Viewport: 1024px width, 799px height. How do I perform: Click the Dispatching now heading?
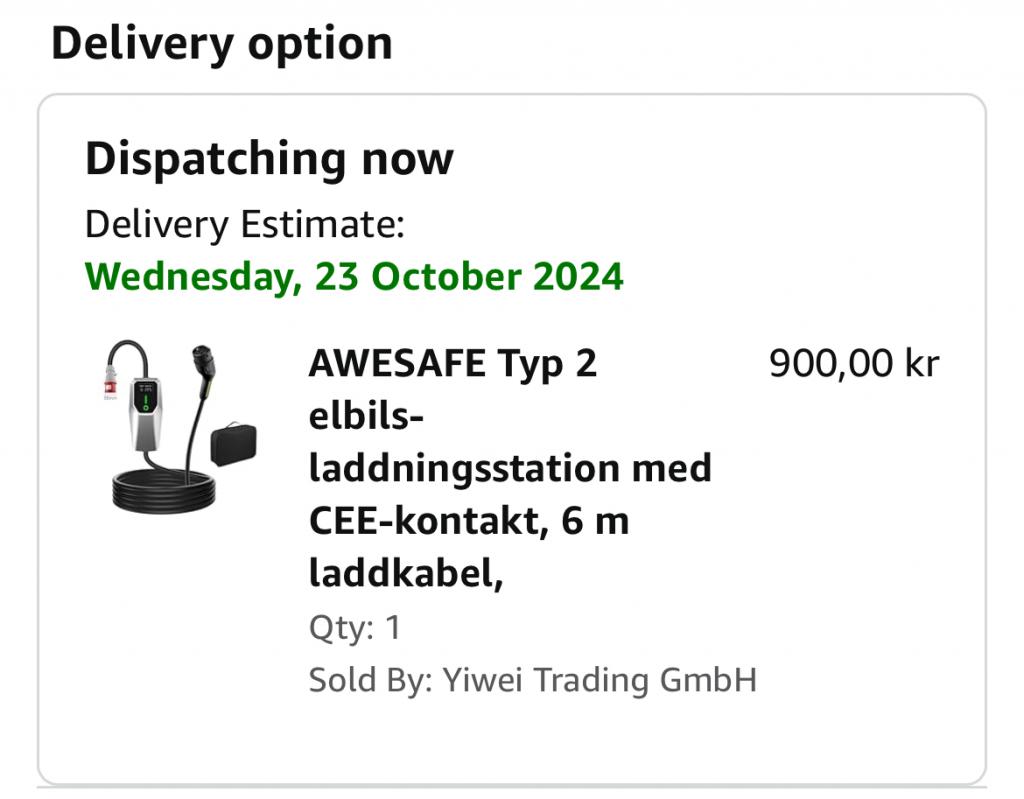[x=269, y=159]
